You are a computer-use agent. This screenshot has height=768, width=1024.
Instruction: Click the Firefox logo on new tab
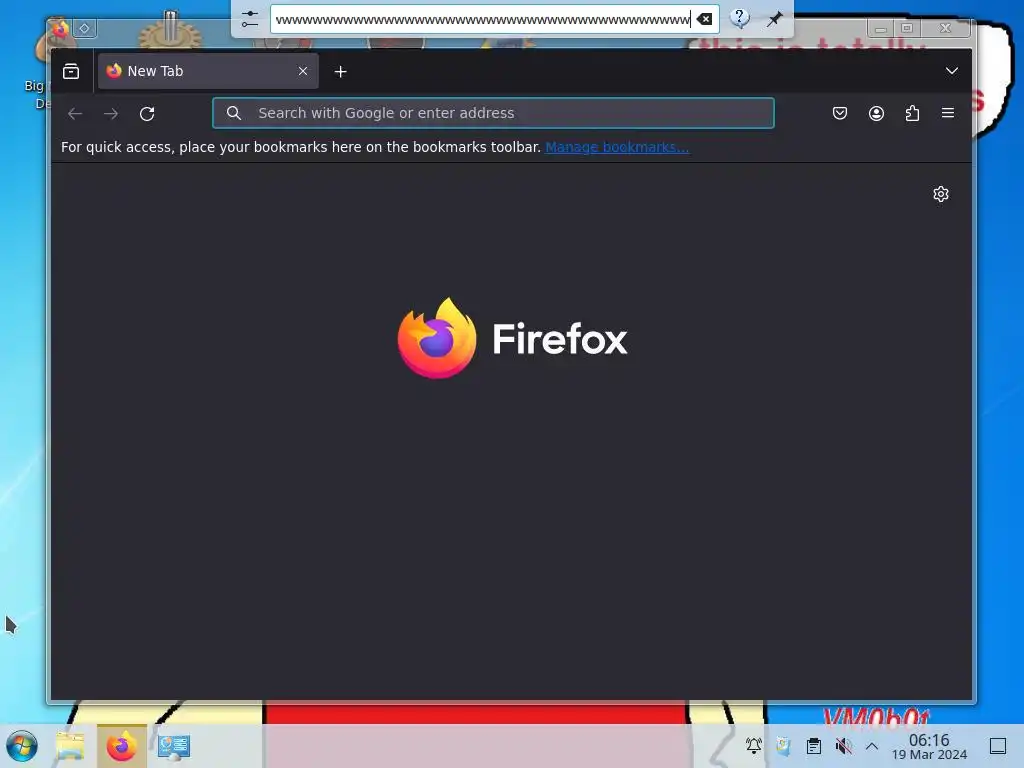pos(513,338)
